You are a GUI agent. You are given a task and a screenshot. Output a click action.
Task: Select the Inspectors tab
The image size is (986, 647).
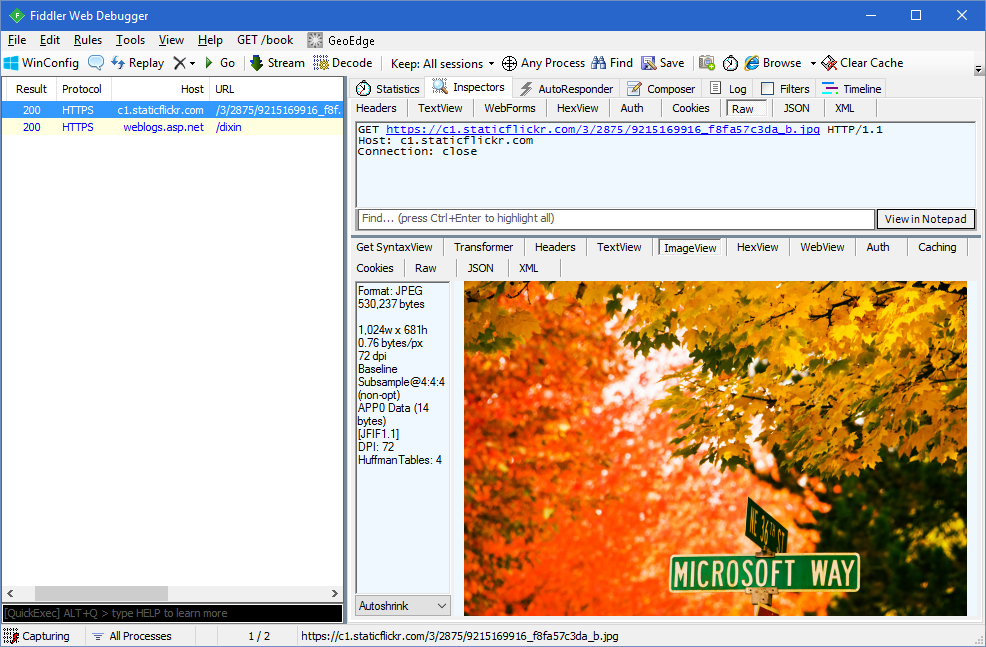pos(469,87)
